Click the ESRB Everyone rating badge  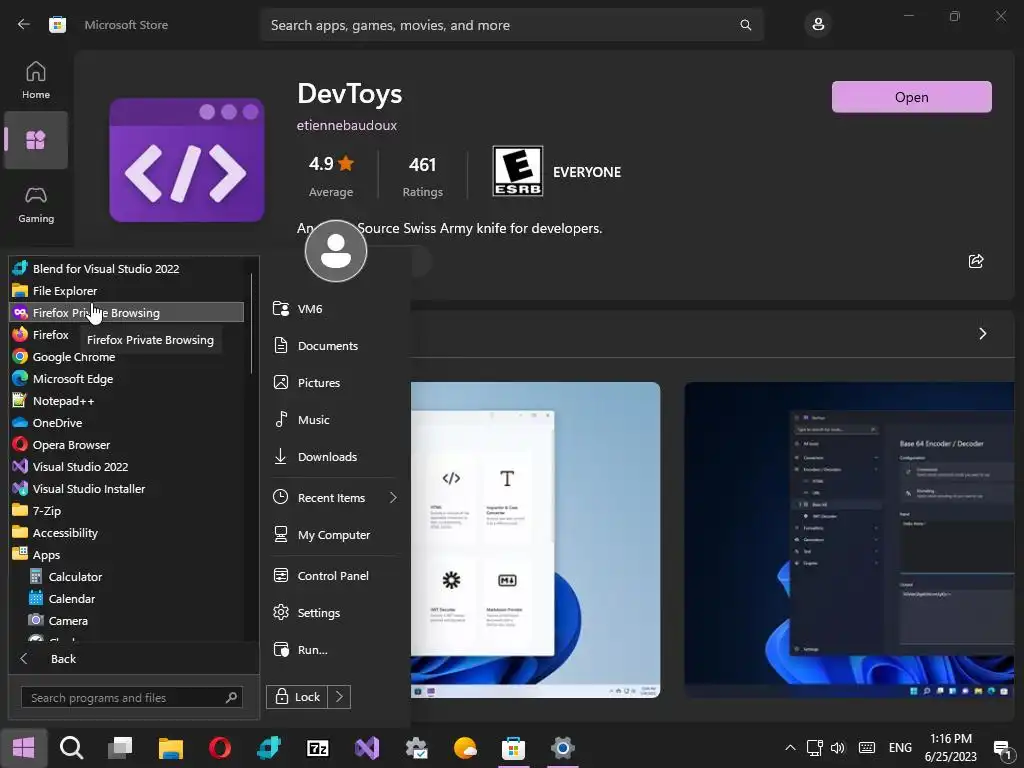pos(518,171)
